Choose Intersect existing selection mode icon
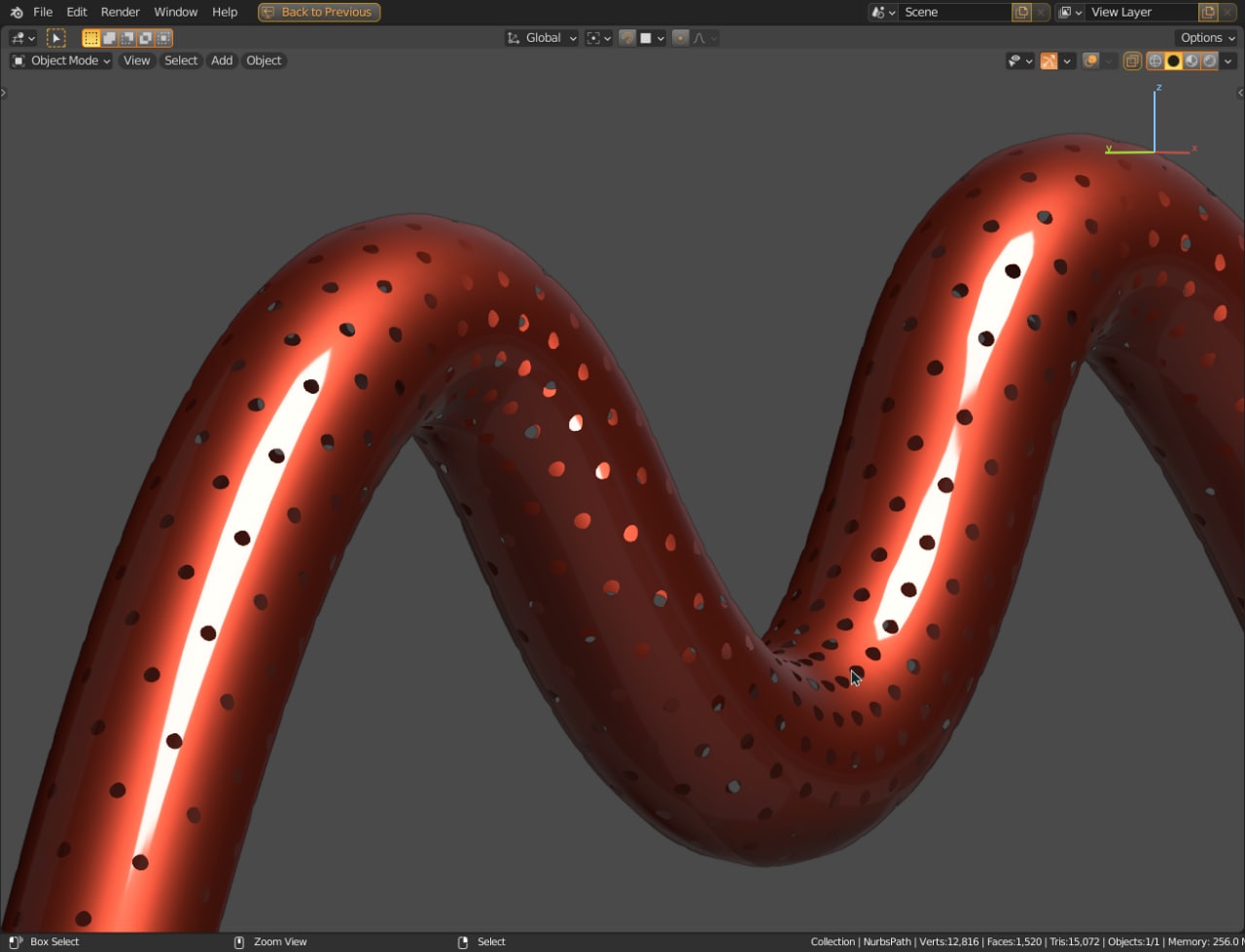The height and width of the screenshot is (952, 1245). 163,38
